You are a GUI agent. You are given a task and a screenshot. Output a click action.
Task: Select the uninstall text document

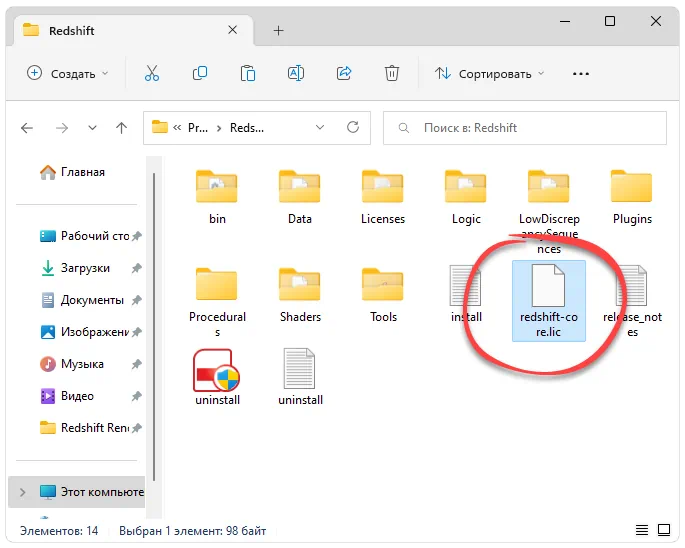pyautogui.click(x=300, y=377)
